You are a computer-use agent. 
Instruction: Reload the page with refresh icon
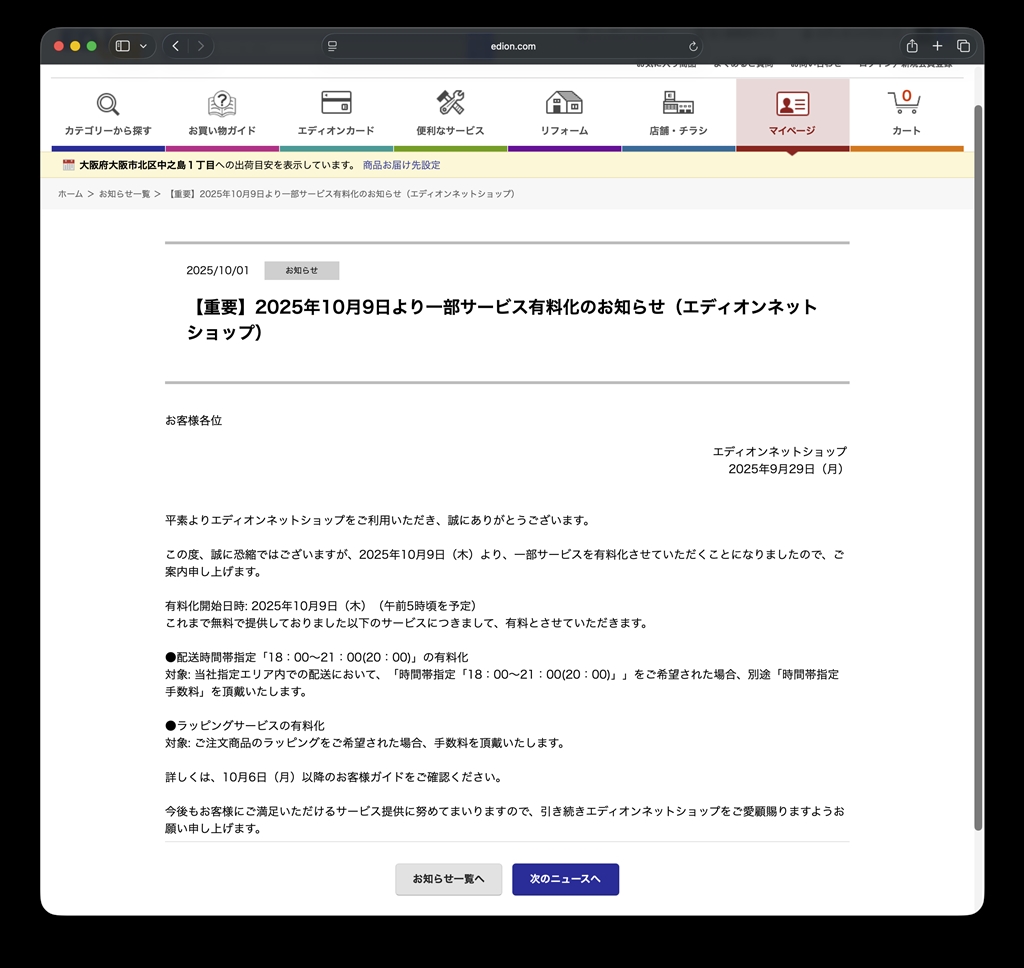[693, 46]
